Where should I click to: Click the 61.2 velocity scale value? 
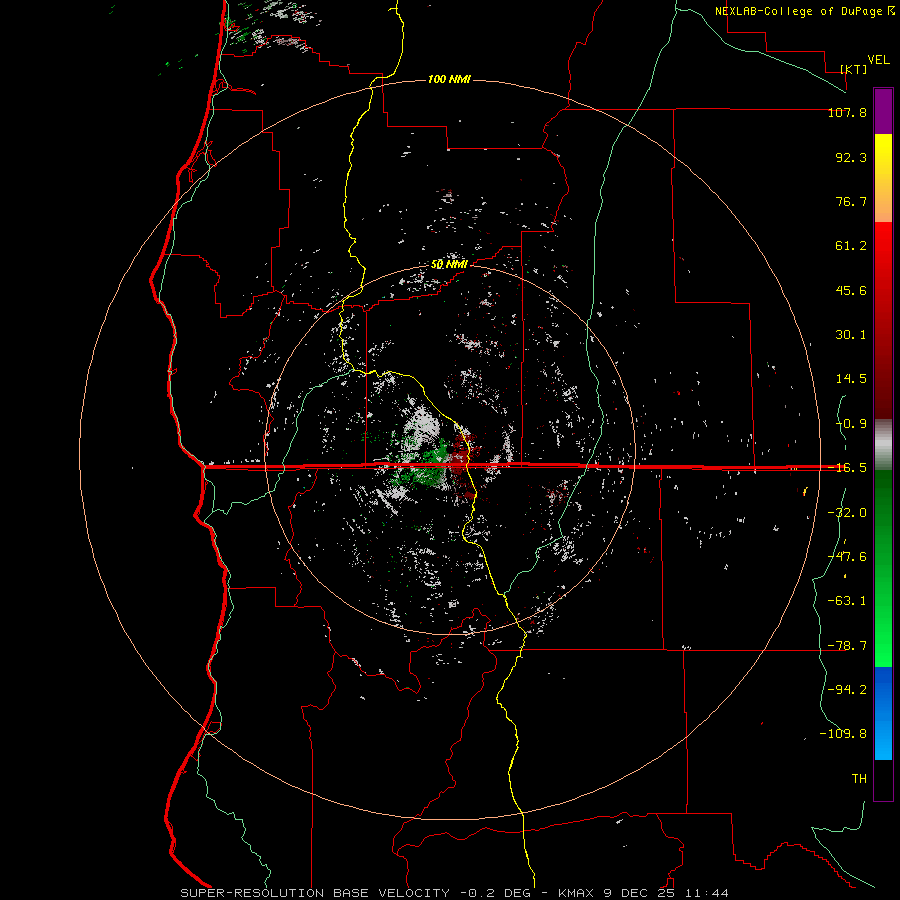click(851, 246)
